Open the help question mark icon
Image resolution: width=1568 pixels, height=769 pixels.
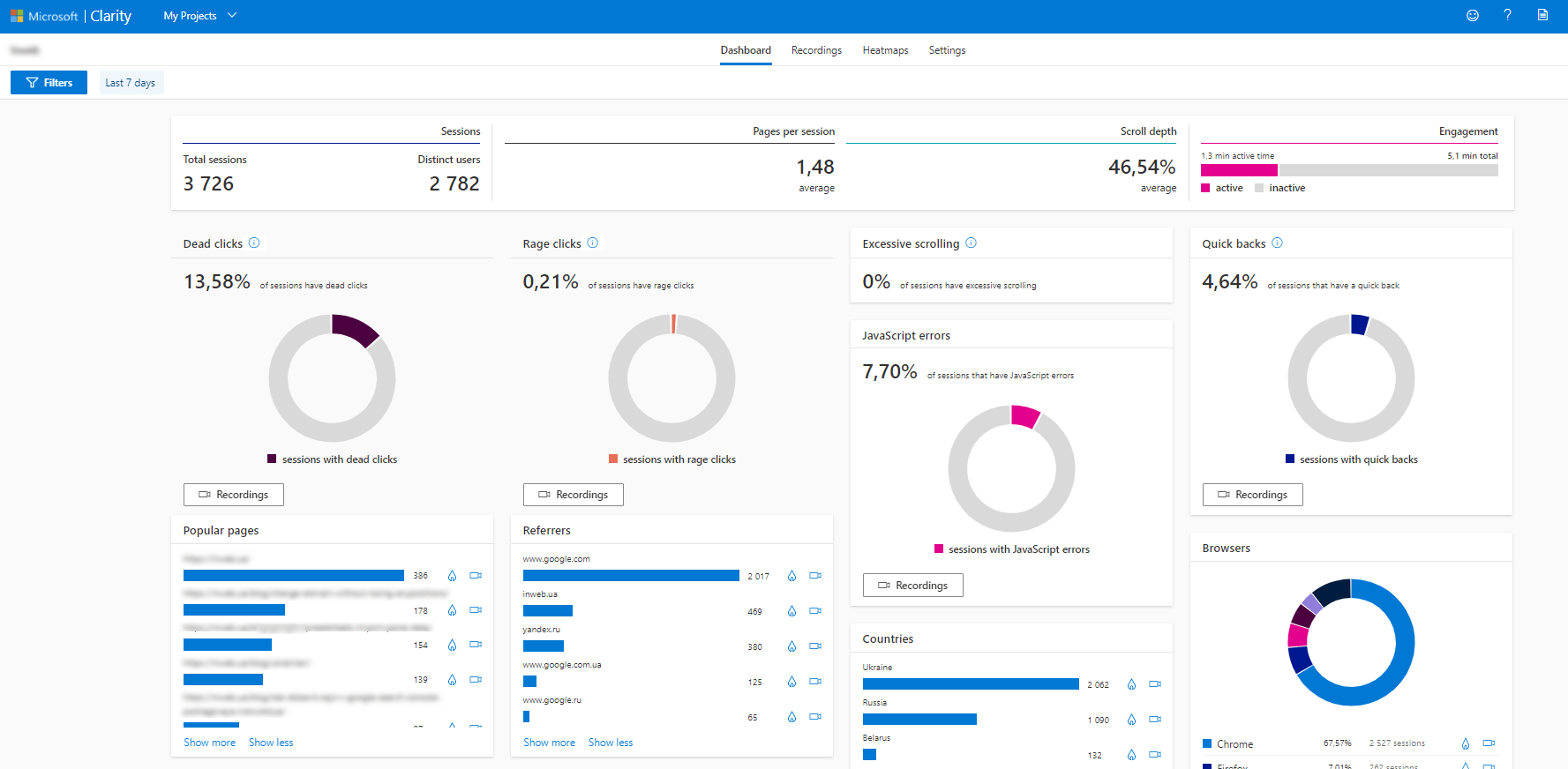click(1507, 15)
